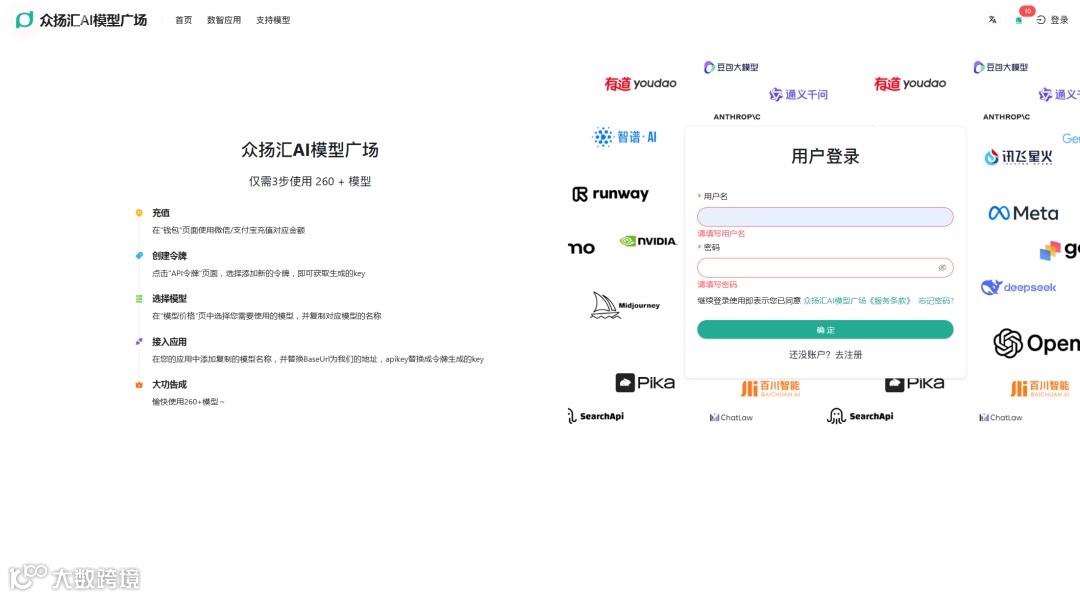Viewport: 1080px width, 598px height.
Task: Open the 数智应用 menu item
Action: coord(224,20)
